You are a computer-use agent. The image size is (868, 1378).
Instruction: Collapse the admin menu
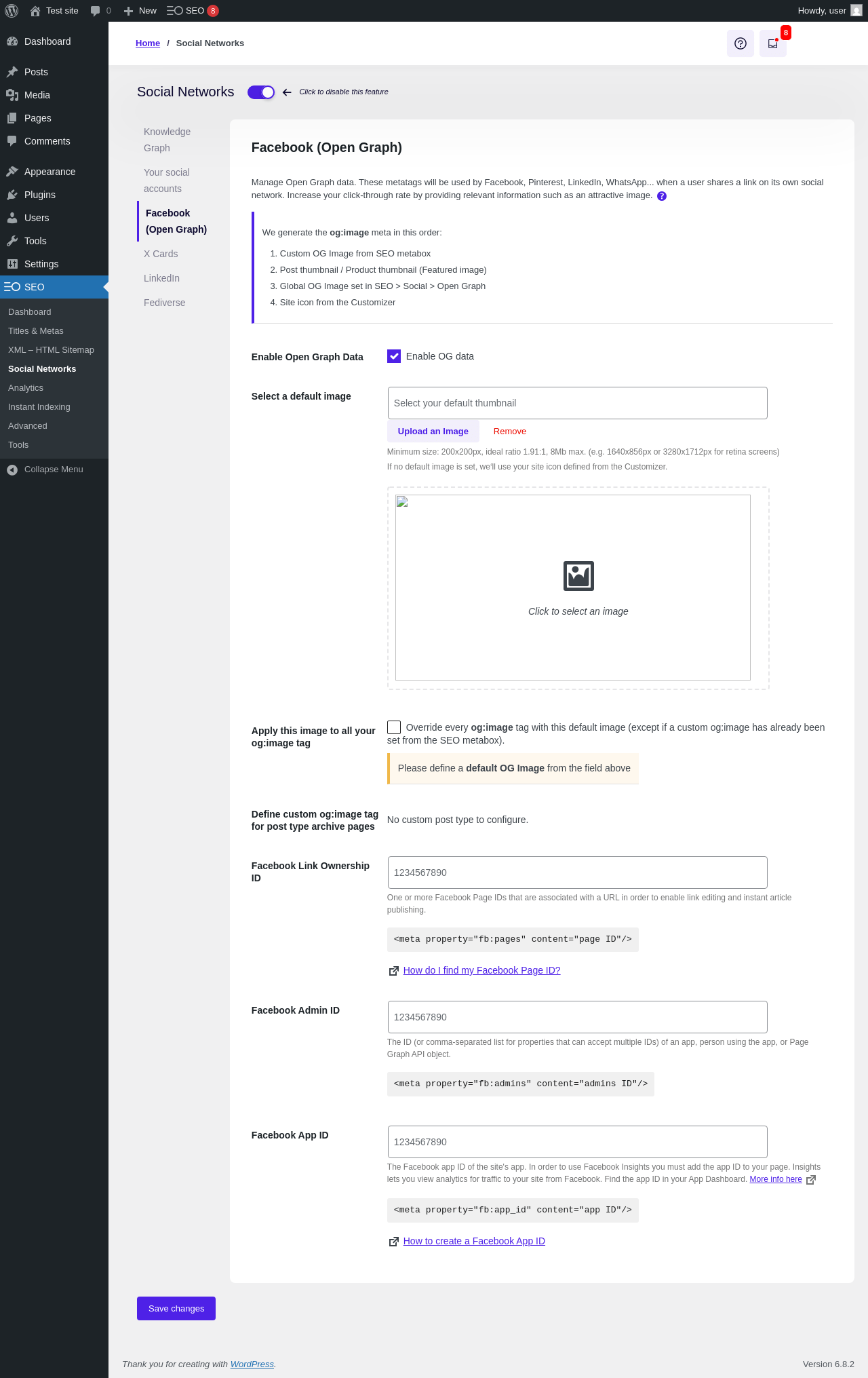tap(54, 470)
